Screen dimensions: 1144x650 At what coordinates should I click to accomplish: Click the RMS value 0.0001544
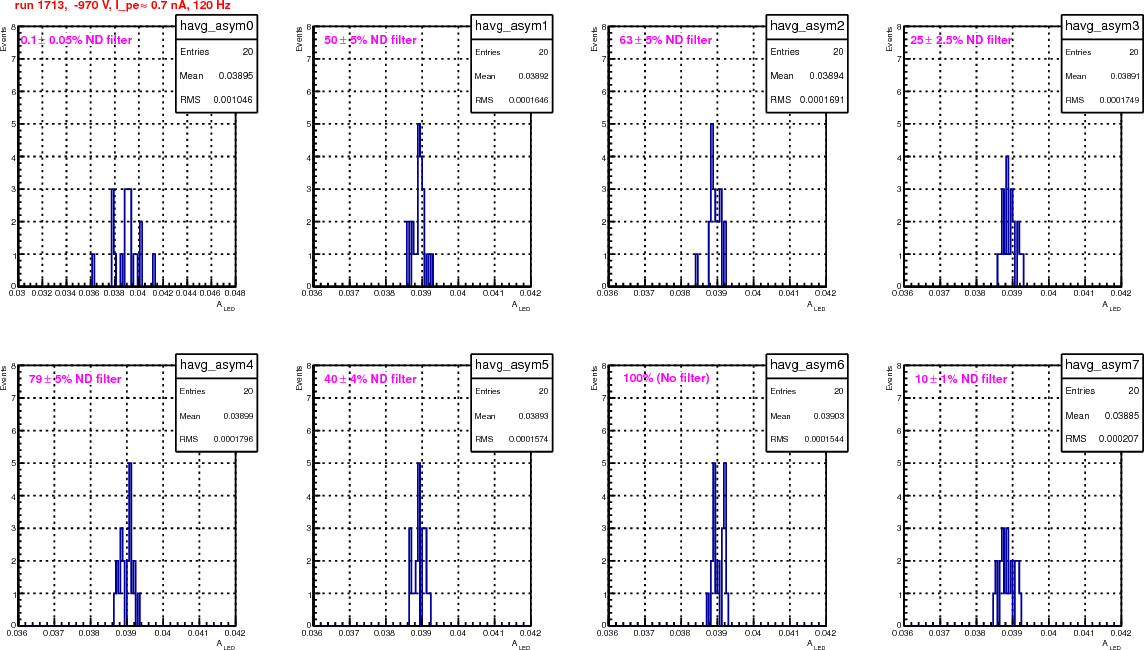point(824,439)
